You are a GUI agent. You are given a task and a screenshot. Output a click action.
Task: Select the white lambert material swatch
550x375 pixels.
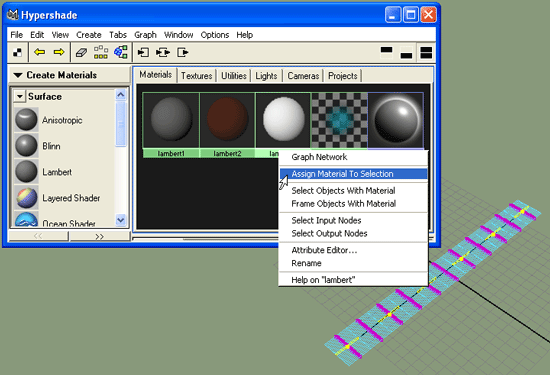283,120
